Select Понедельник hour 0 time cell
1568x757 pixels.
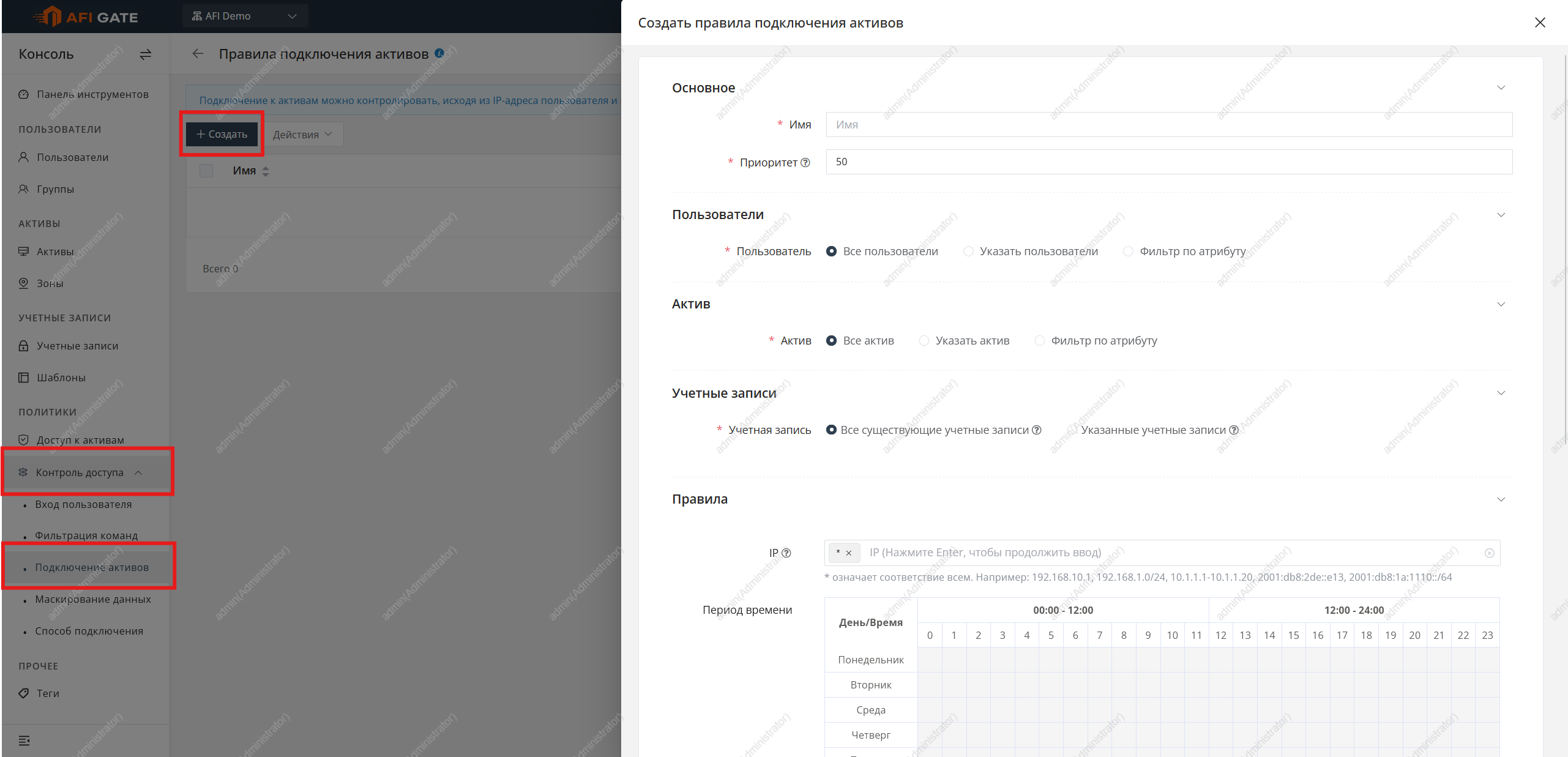pyautogui.click(x=930, y=660)
